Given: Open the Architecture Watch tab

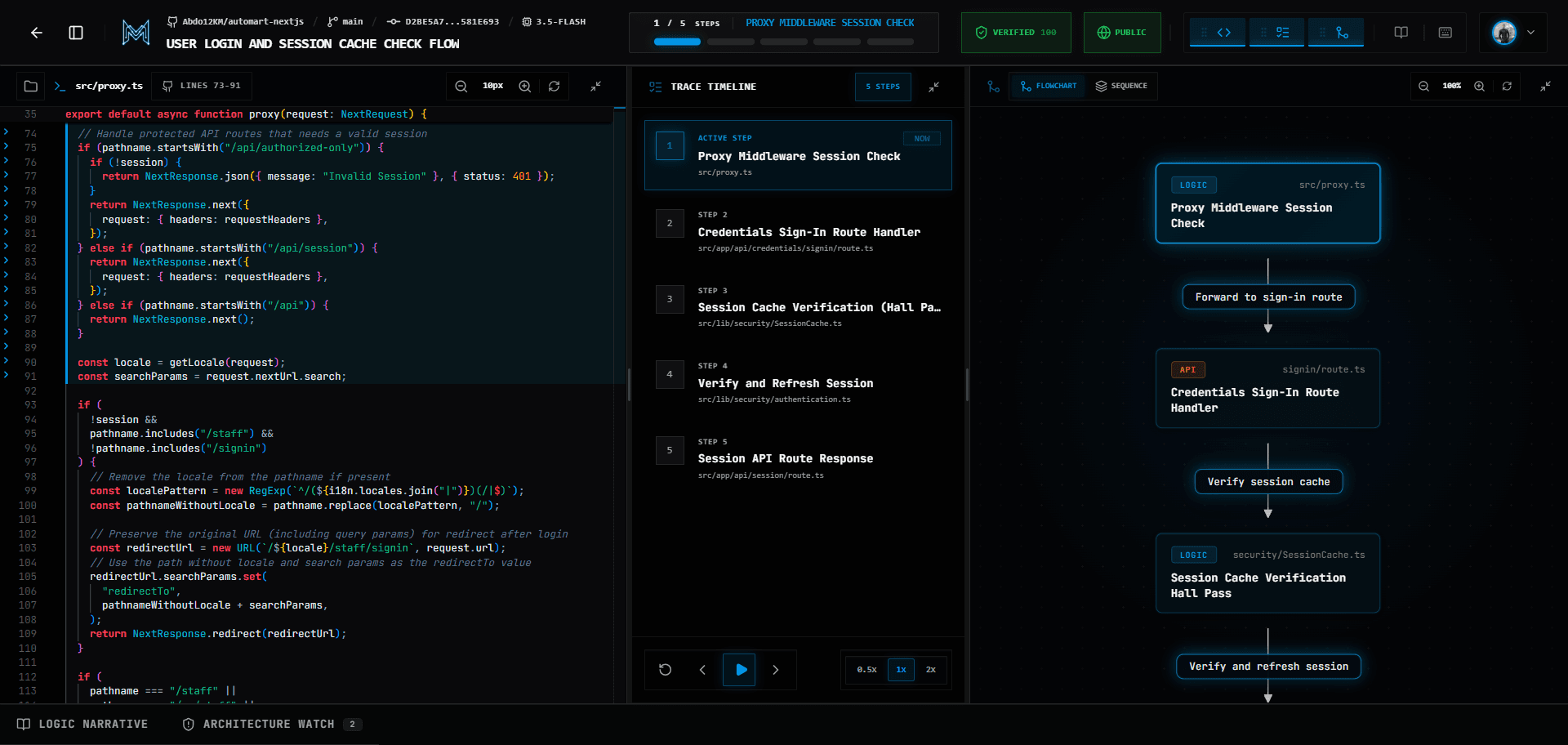Looking at the screenshot, I should 272,725.
